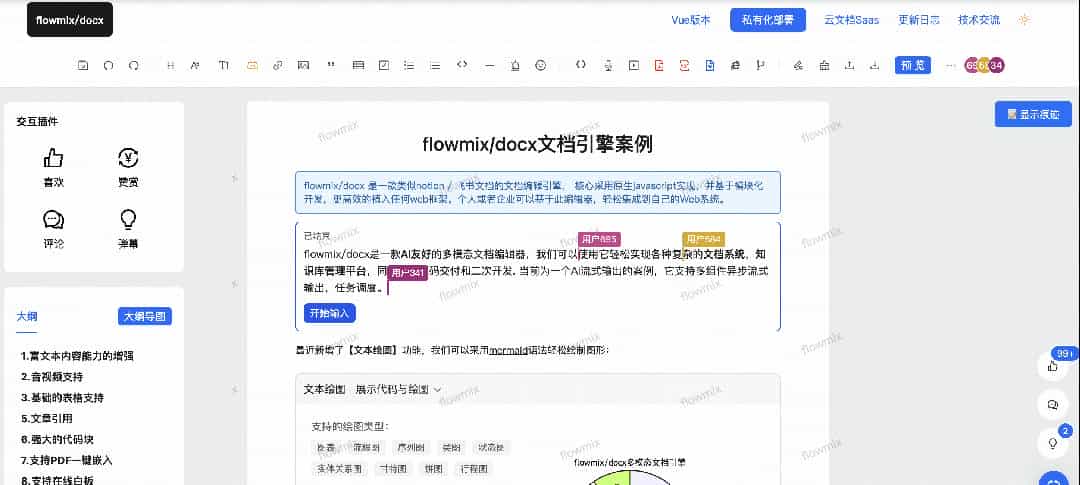This screenshot has width=1080, height=485.
Task: Open the 云文档Saas link
Action: (851, 20)
